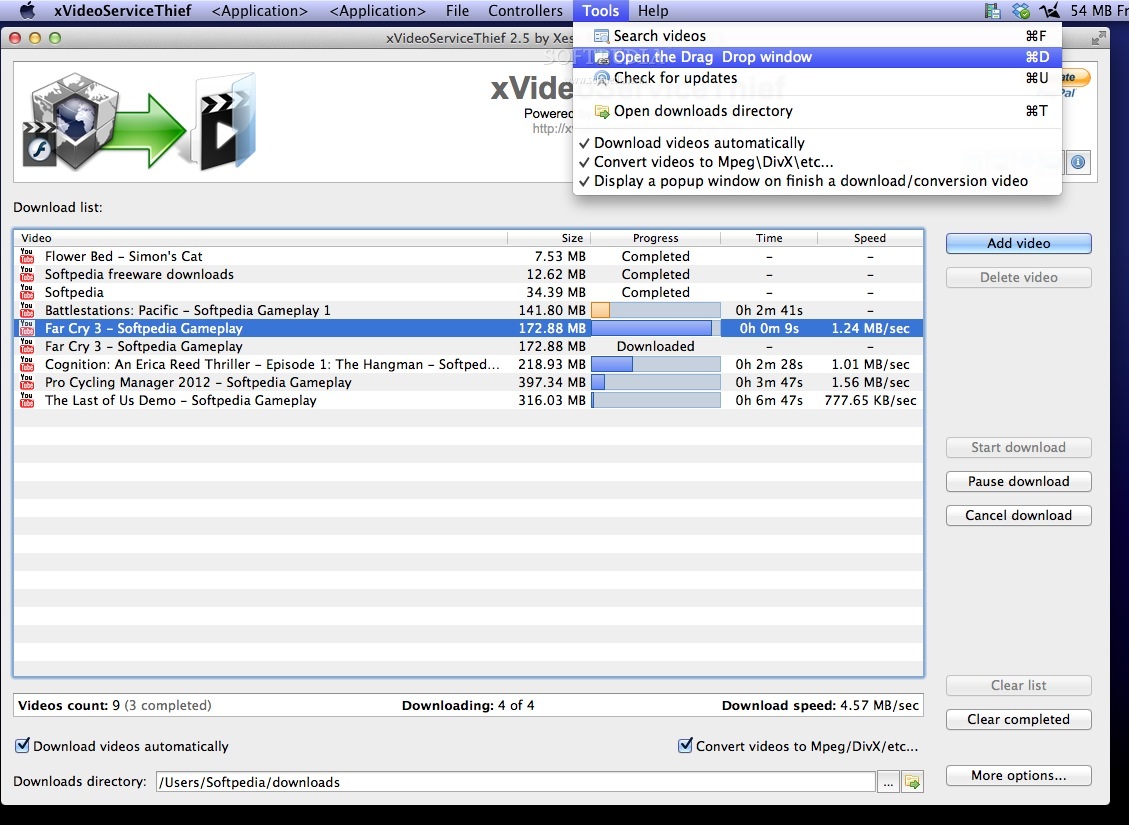Click the 34.39 MB size cell
The width and height of the screenshot is (1129, 825).
pos(556,292)
